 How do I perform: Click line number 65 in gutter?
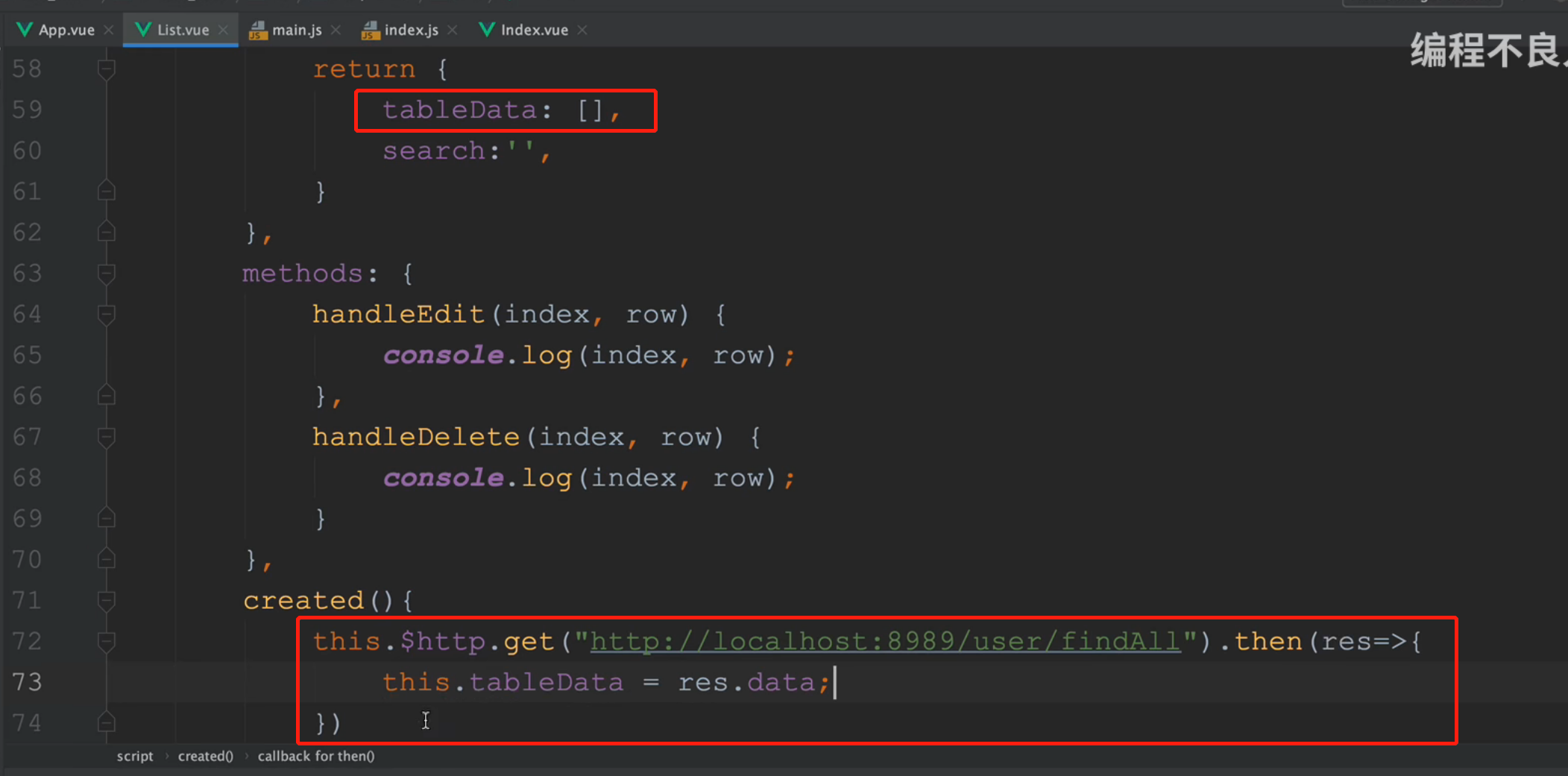[x=28, y=355]
